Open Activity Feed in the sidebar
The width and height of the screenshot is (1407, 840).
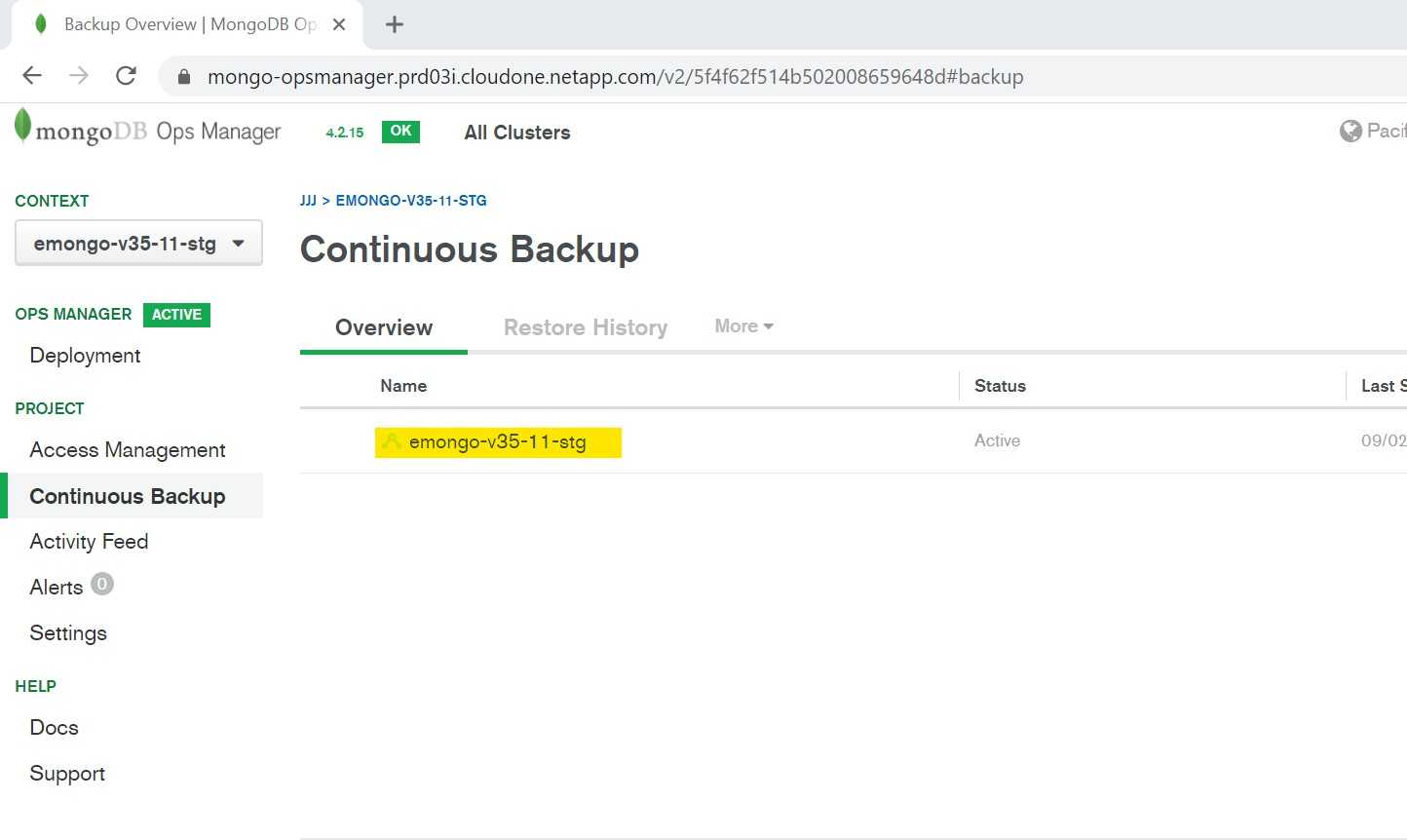89,542
